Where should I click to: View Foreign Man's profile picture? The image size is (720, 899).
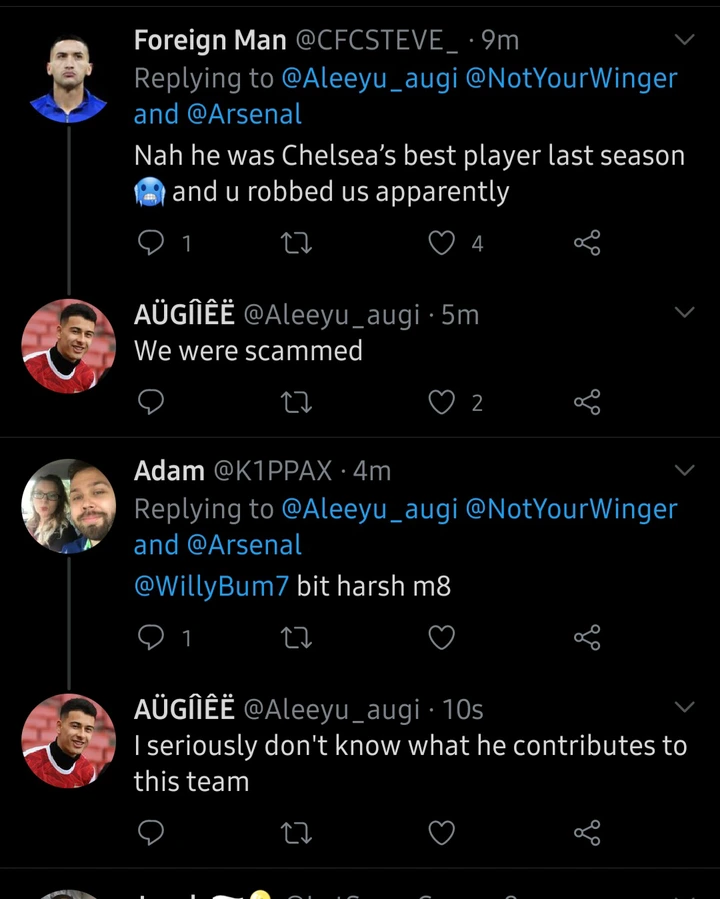(x=68, y=76)
